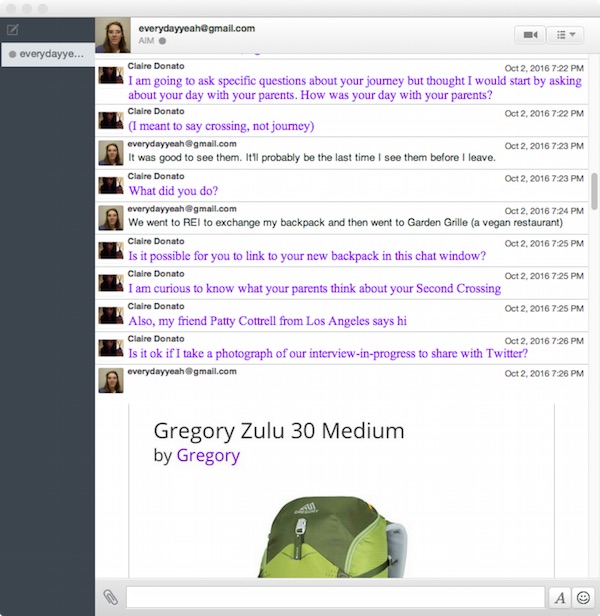Screen dimensions: 600x616
Task: Click the paperclip attach file icon
Action: (x=110, y=597)
